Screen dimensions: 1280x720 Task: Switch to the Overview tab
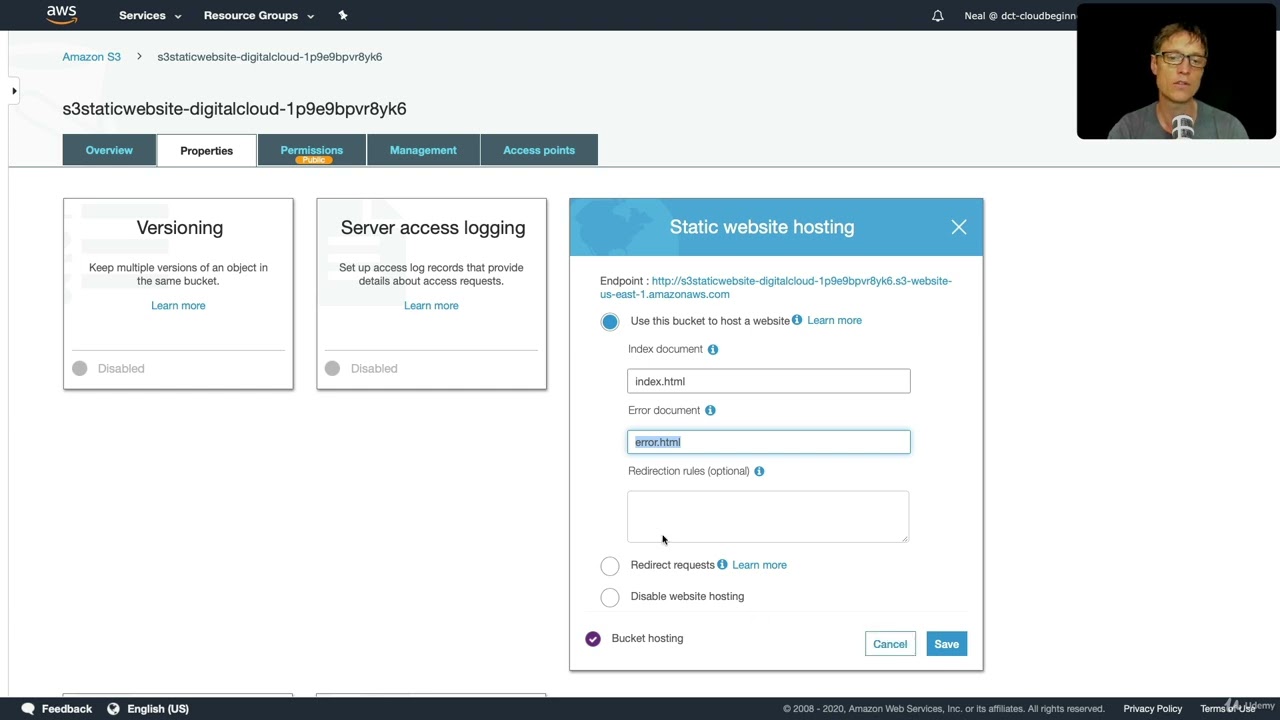tap(109, 150)
